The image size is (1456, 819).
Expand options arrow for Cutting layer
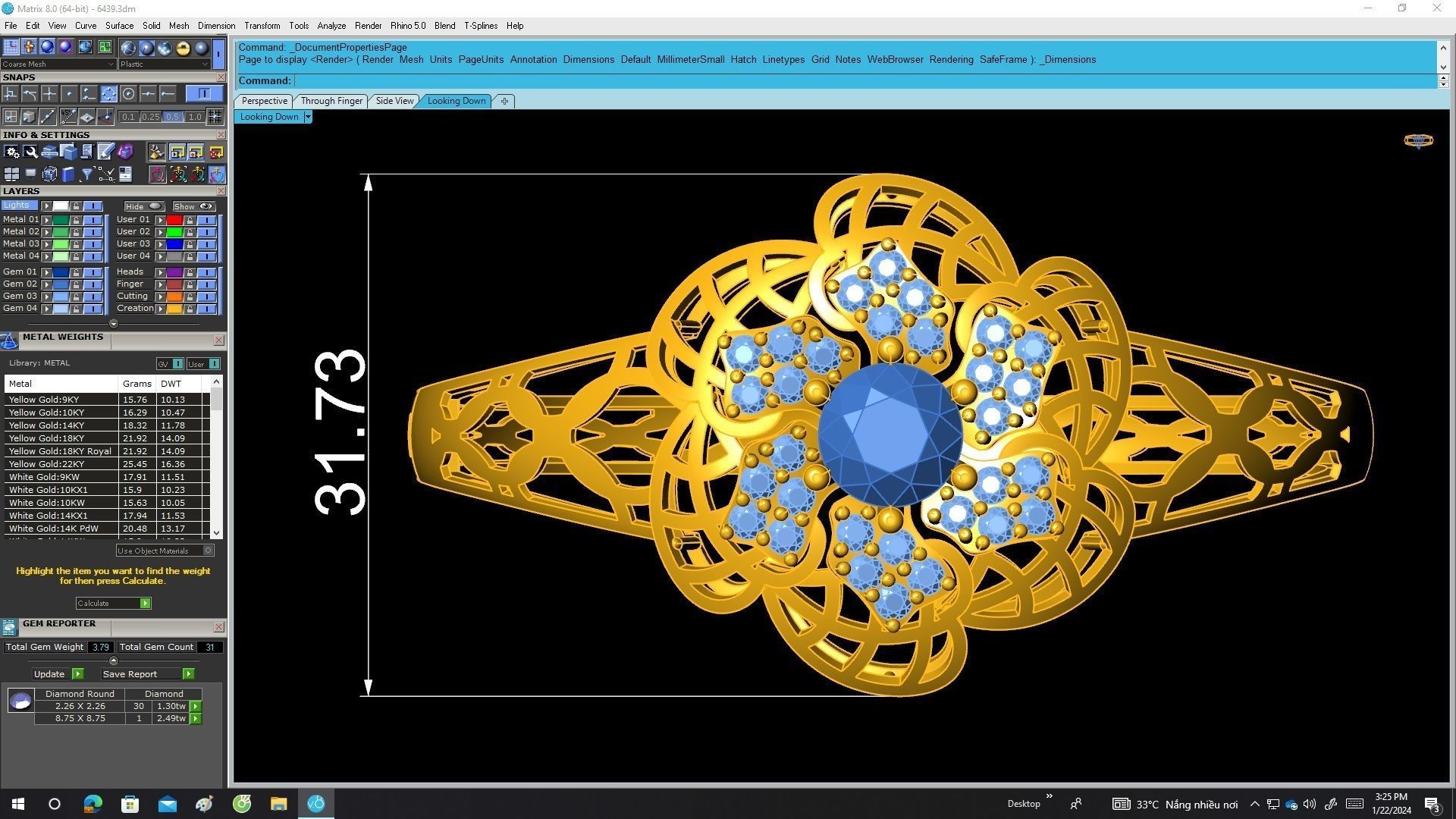[160, 297]
